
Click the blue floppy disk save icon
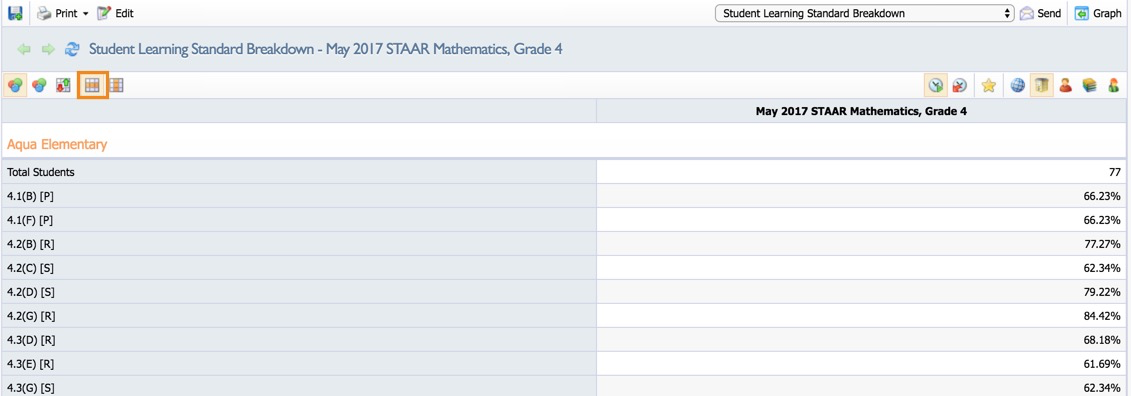[x=14, y=13]
